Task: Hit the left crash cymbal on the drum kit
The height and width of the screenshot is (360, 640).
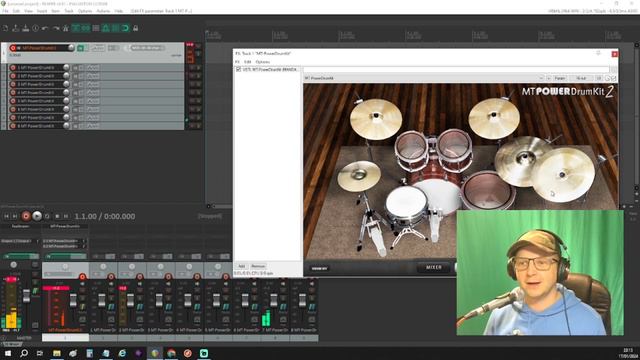Action: coord(376,119)
